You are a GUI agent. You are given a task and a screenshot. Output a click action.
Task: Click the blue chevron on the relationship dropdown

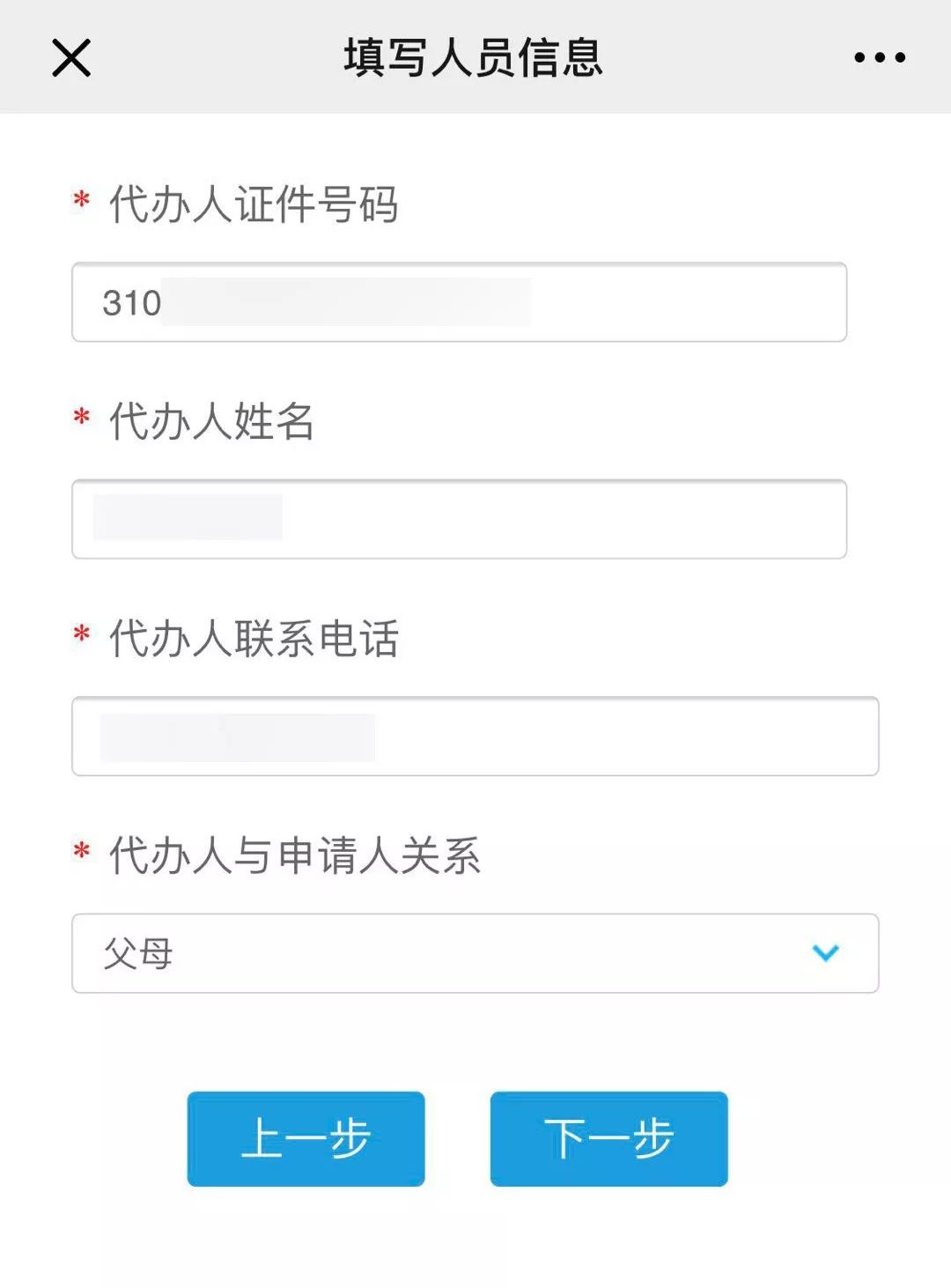pos(824,953)
